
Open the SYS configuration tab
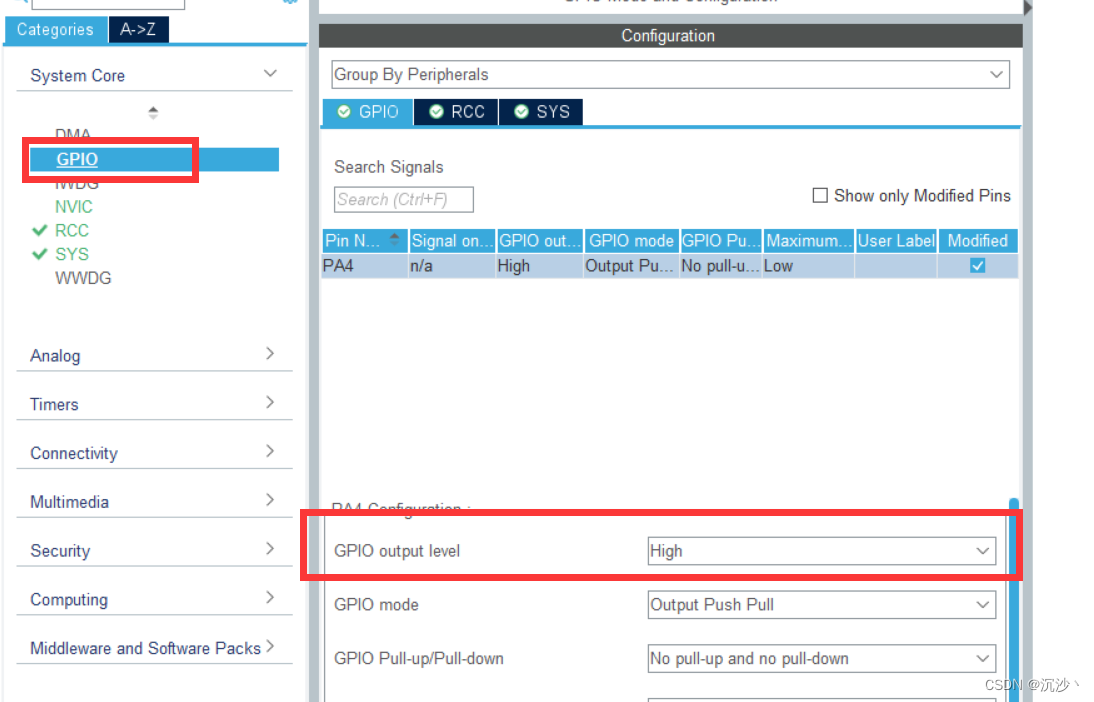click(x=541, y=112)
